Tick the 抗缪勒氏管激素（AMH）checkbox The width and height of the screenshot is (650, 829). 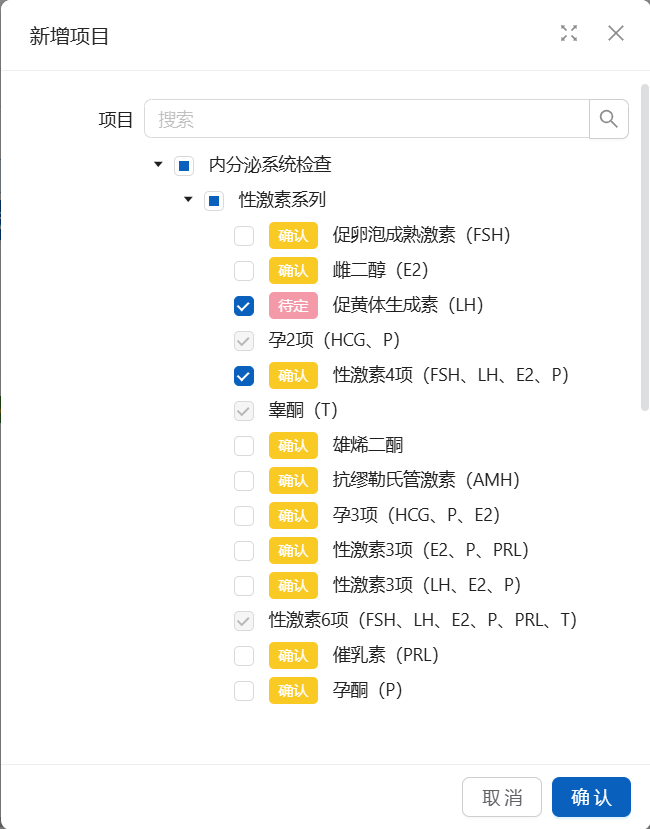(244, 481)
